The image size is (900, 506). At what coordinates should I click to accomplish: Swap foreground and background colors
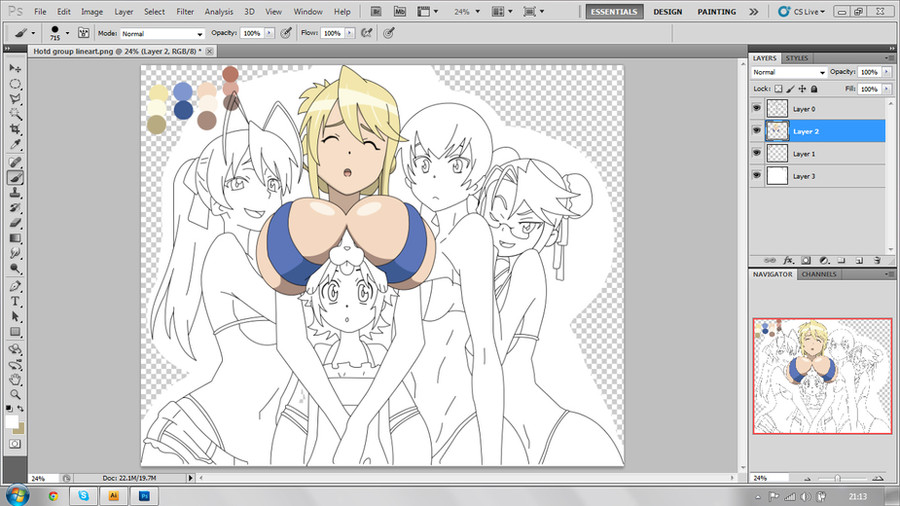(21, 408)
